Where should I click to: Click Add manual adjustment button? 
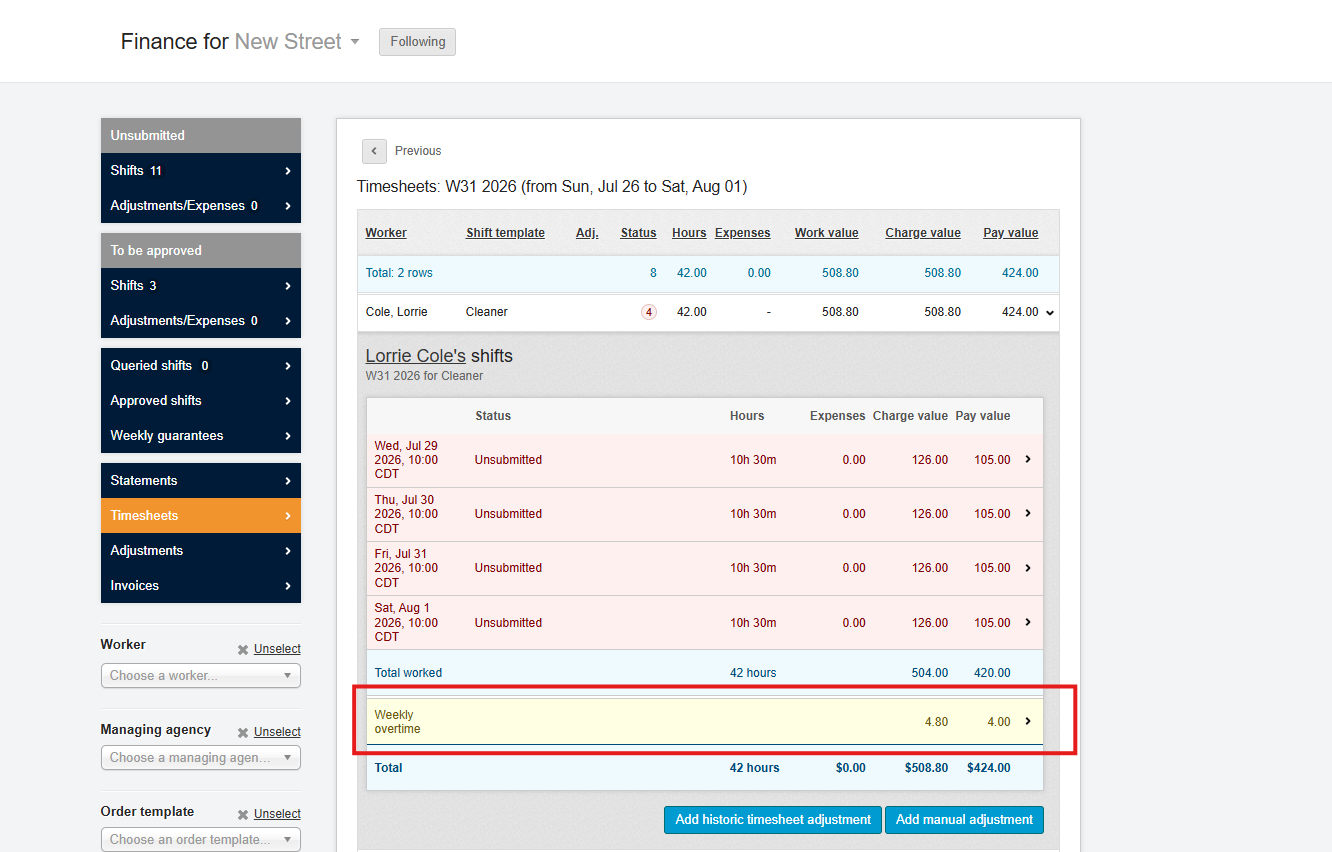[x=964, y=820]
